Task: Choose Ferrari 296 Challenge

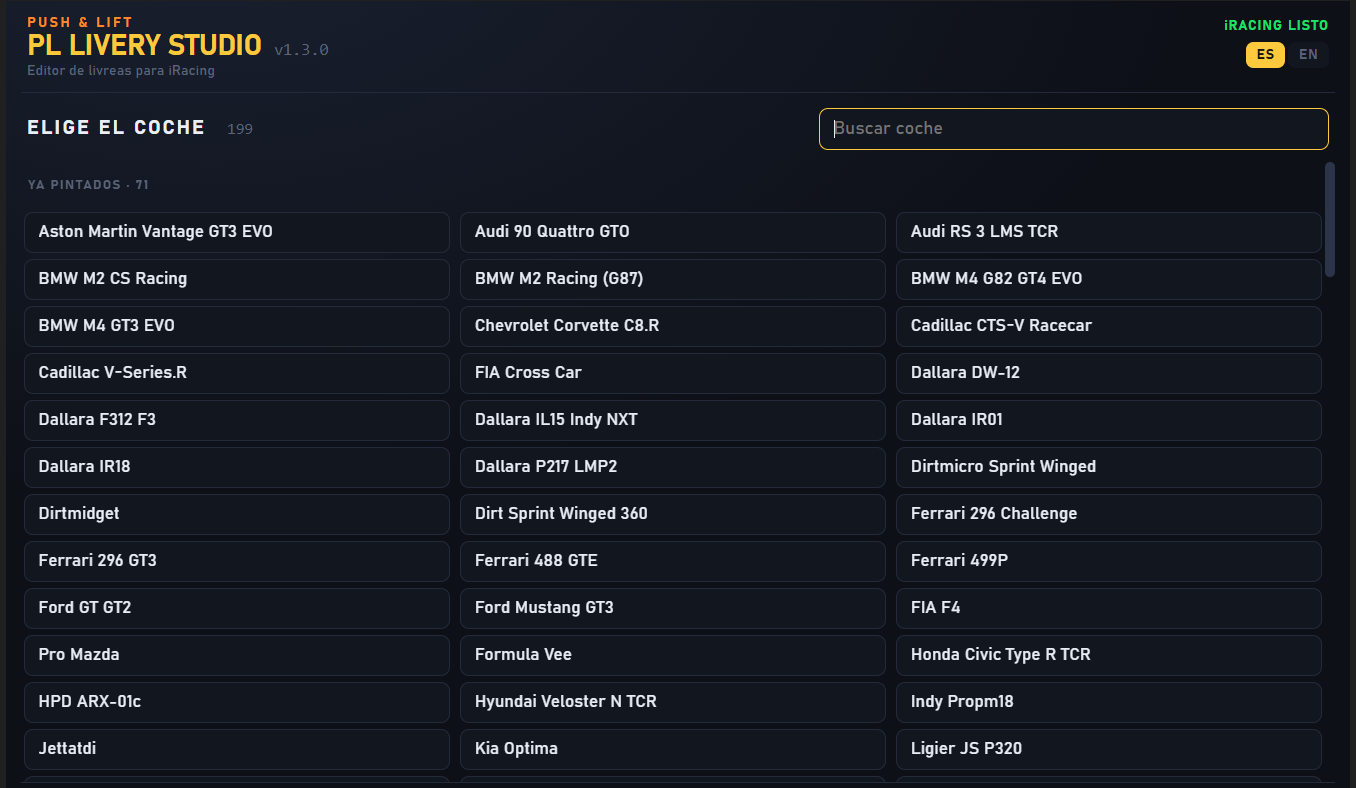Action: (1109, 514)
